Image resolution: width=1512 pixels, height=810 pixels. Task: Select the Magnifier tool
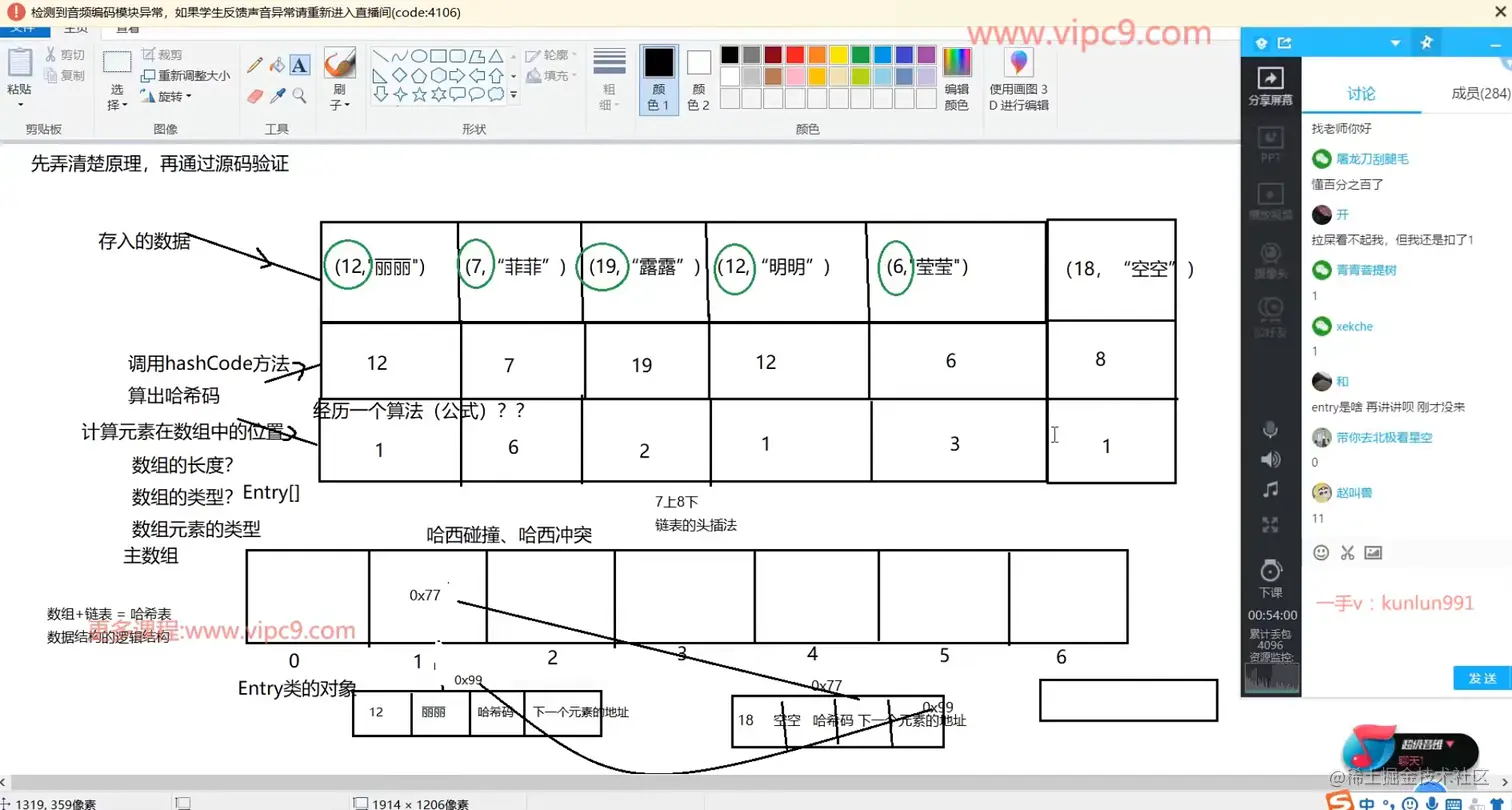tap(300, 96)
